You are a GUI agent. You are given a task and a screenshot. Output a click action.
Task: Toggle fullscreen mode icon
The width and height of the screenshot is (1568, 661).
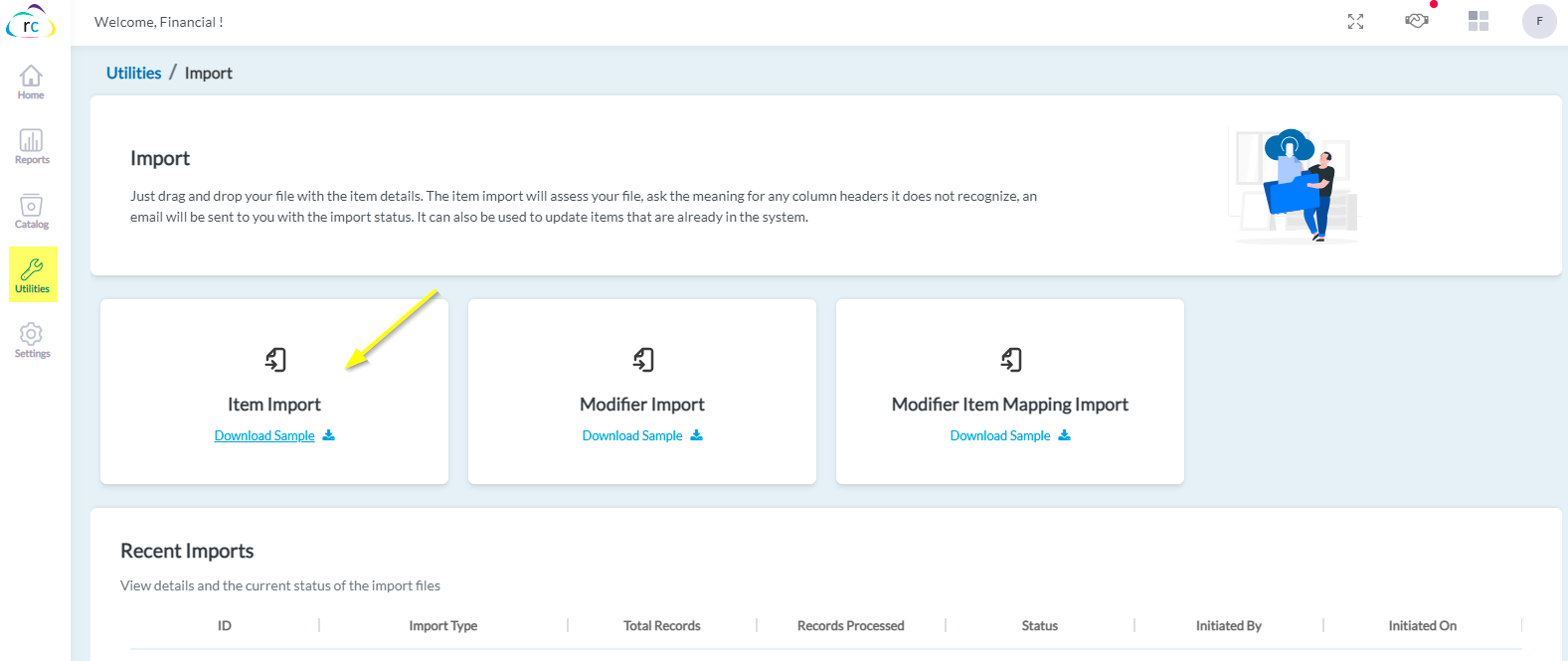coord(1355,22)
